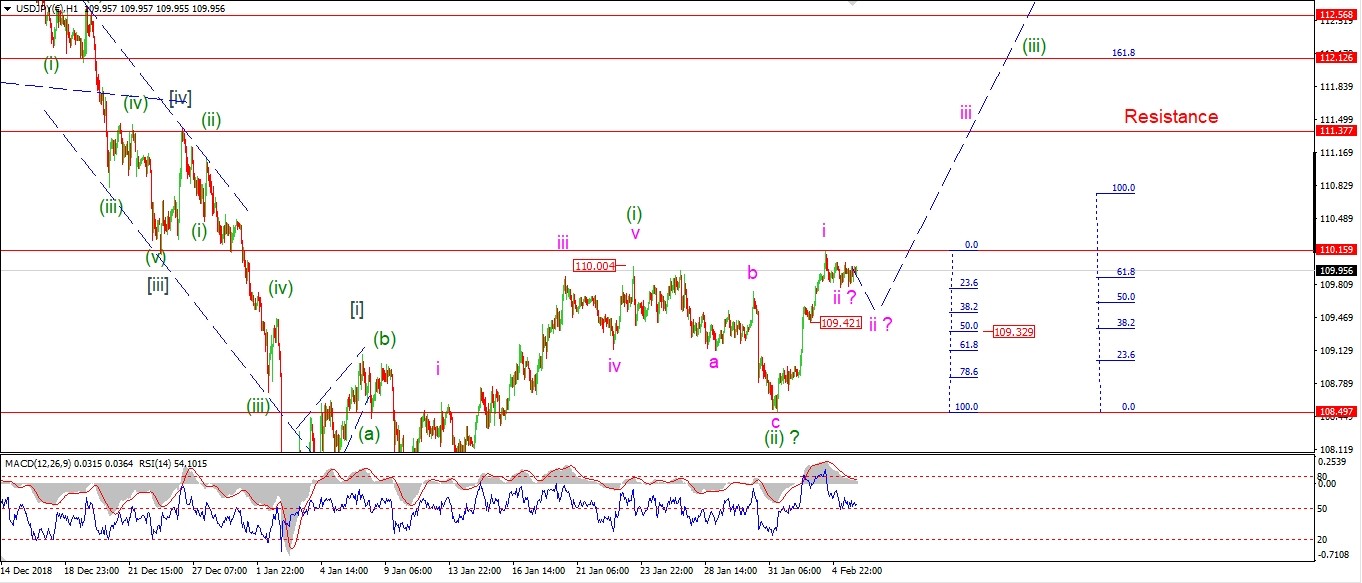Click the bracketed [i] wave label

(356, 308)
